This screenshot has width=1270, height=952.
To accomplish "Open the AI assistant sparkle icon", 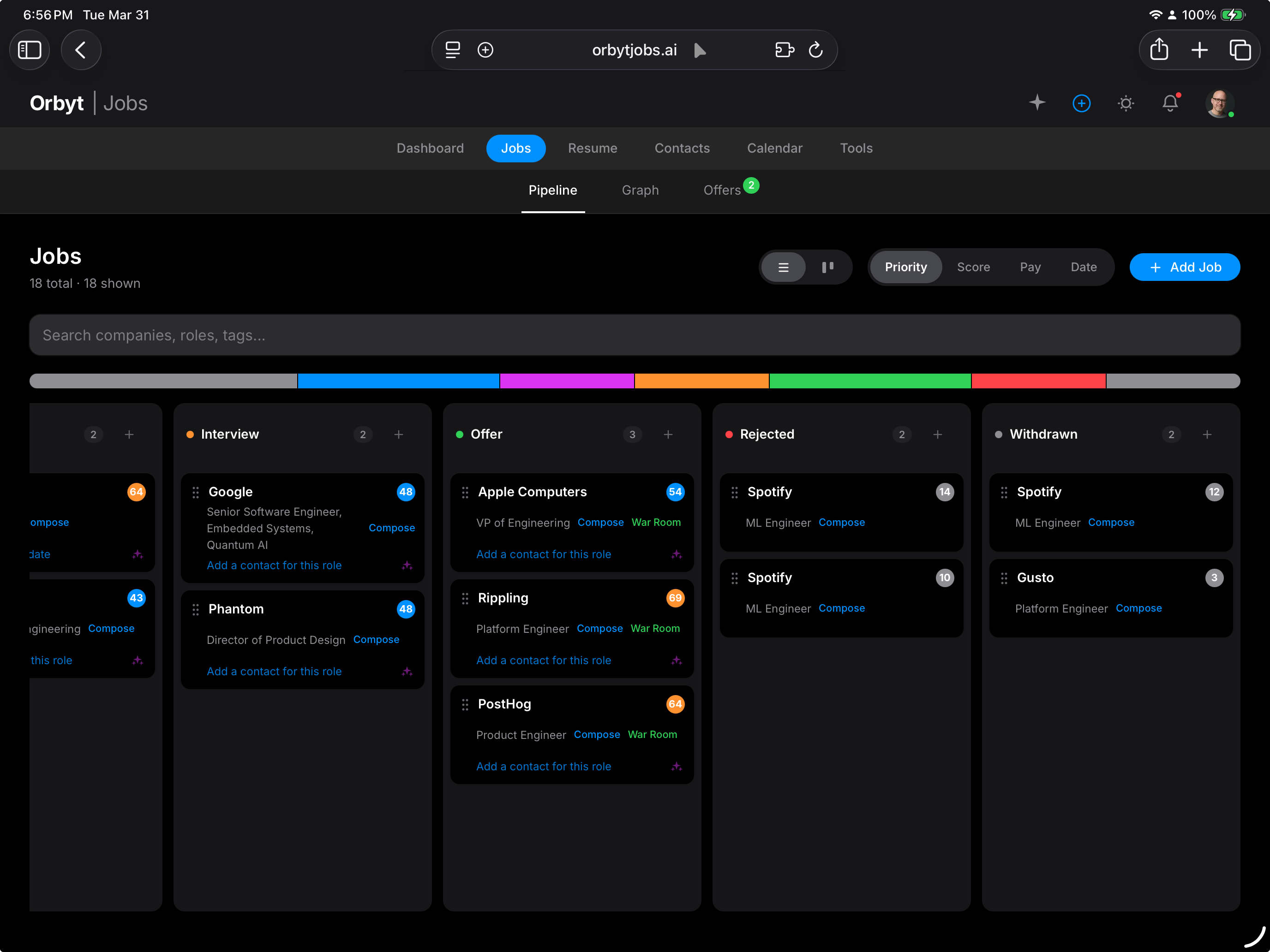I will (x=1037, y=103).
